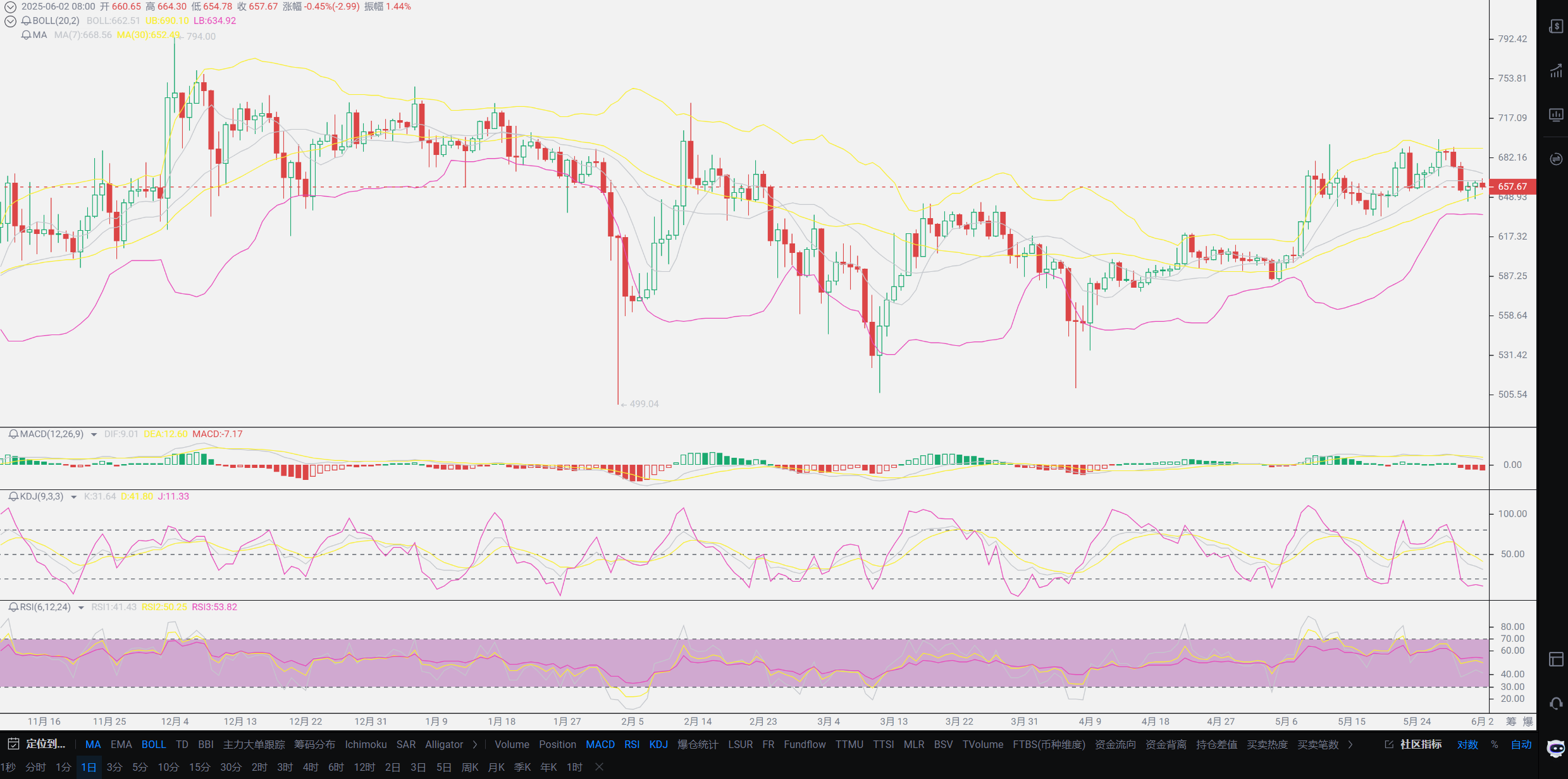Click the current price tag 657.67
1568x779 pixels.
[x=1512, y=187]
